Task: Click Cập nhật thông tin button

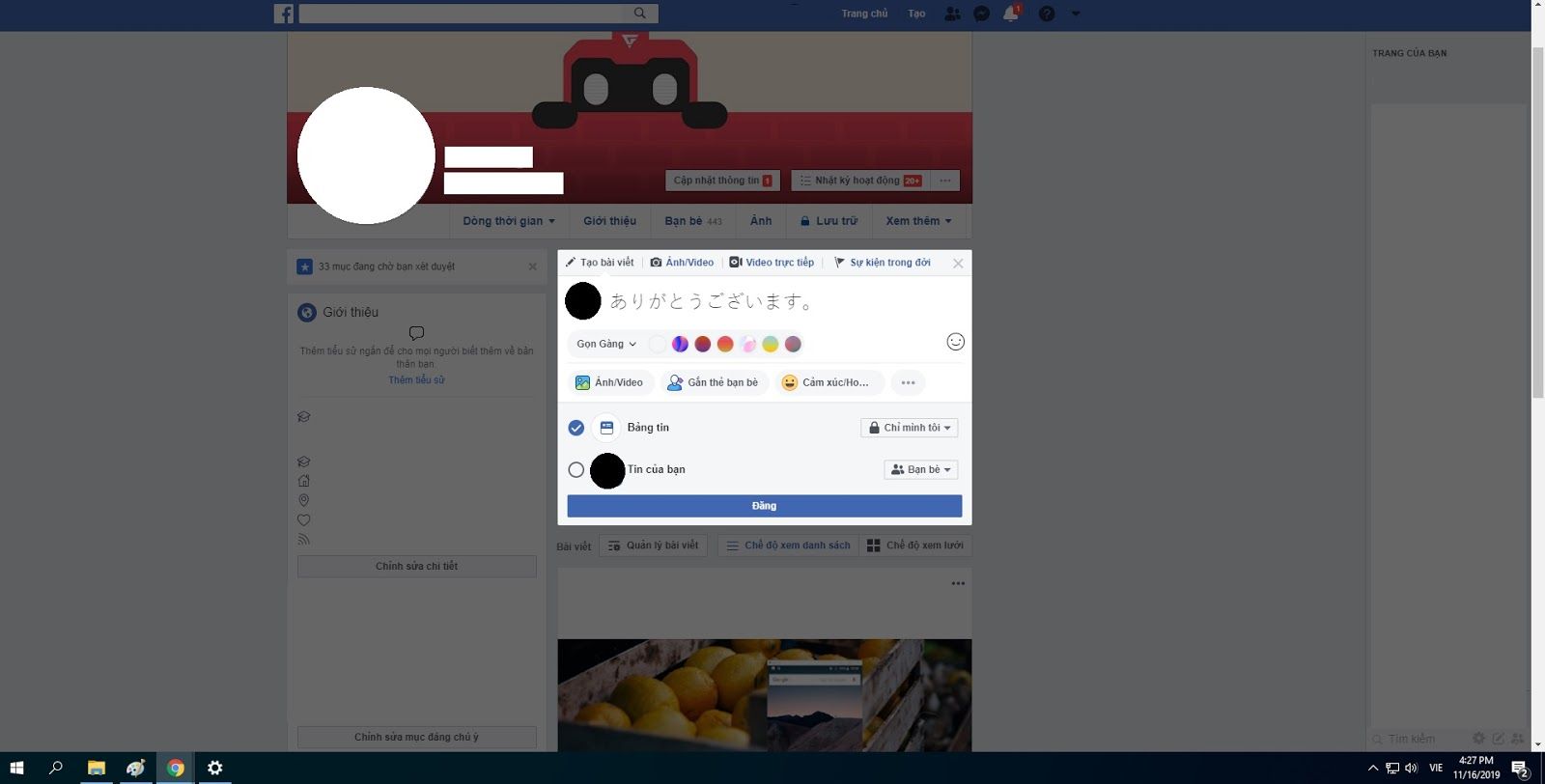Action: (x=722, y=181)
